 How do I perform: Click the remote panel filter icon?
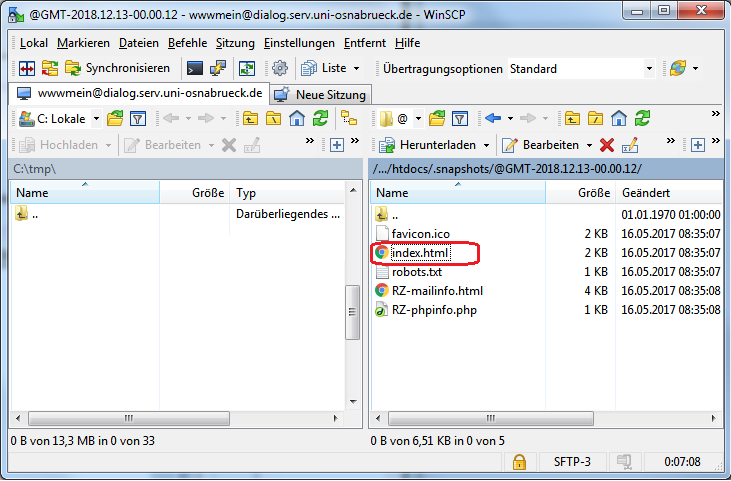coord(459,118)
